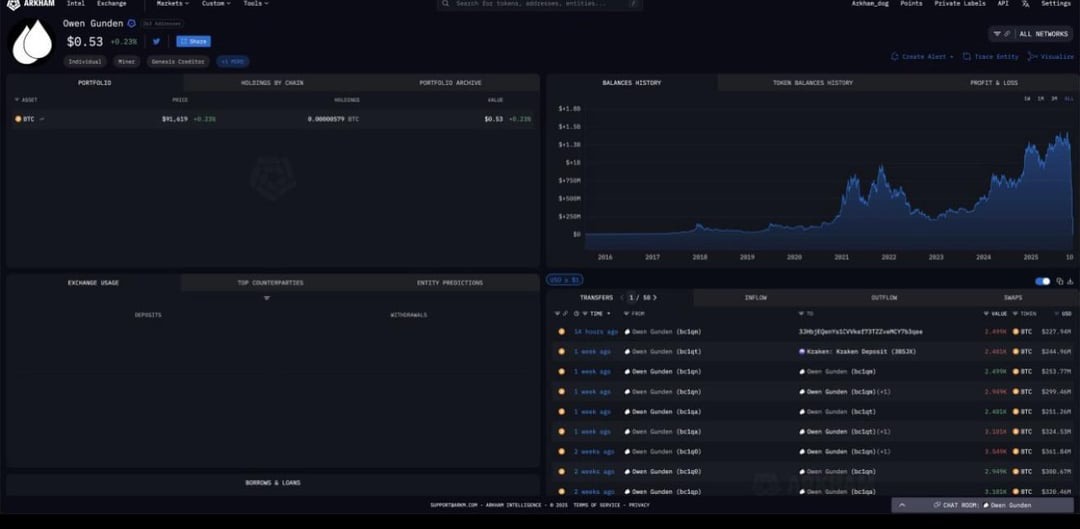Open the Custom dropdown menu
This screenshot has width=1080, height=529.
click(216, 3)
